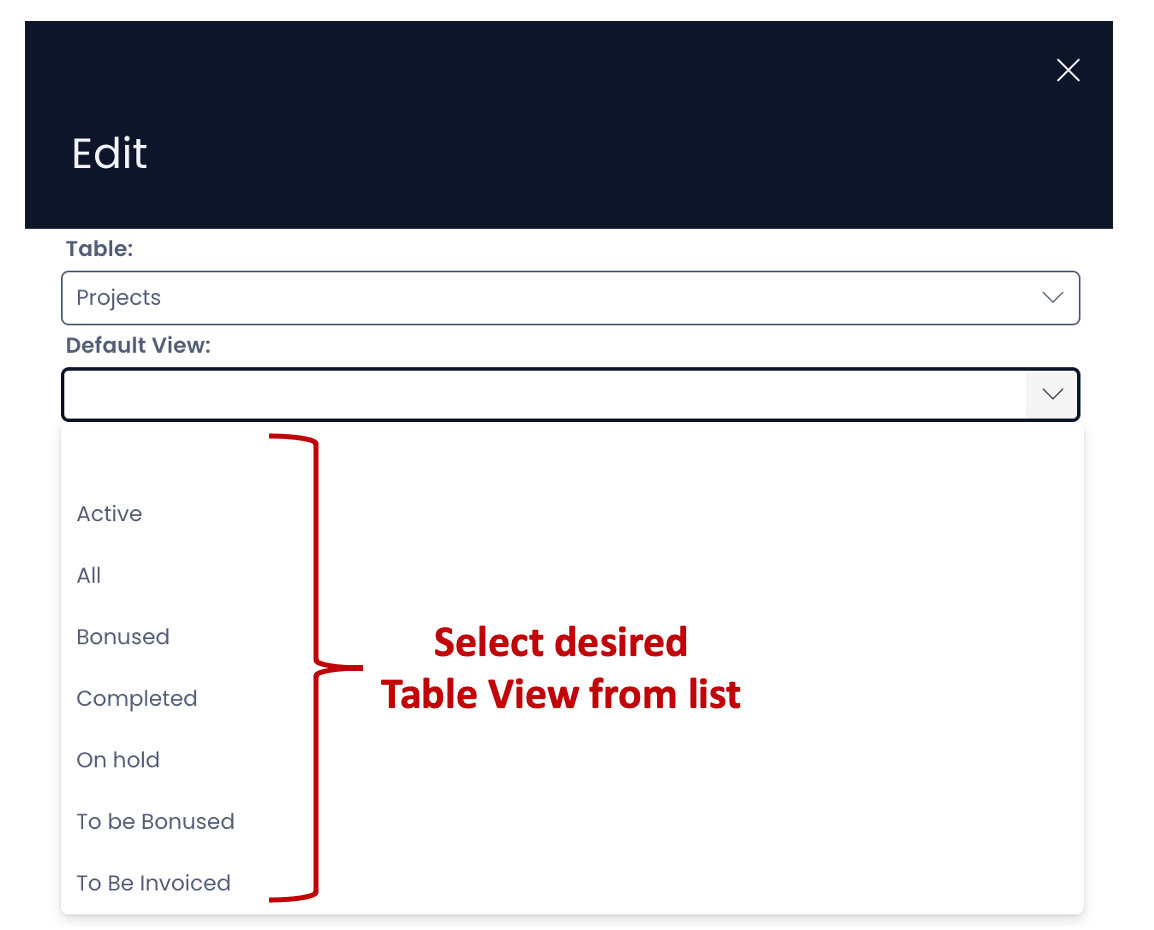Collapse the Default View dropdown arrow
1154x930 pixels.
pyautogui.click(x=1052, y=394)
